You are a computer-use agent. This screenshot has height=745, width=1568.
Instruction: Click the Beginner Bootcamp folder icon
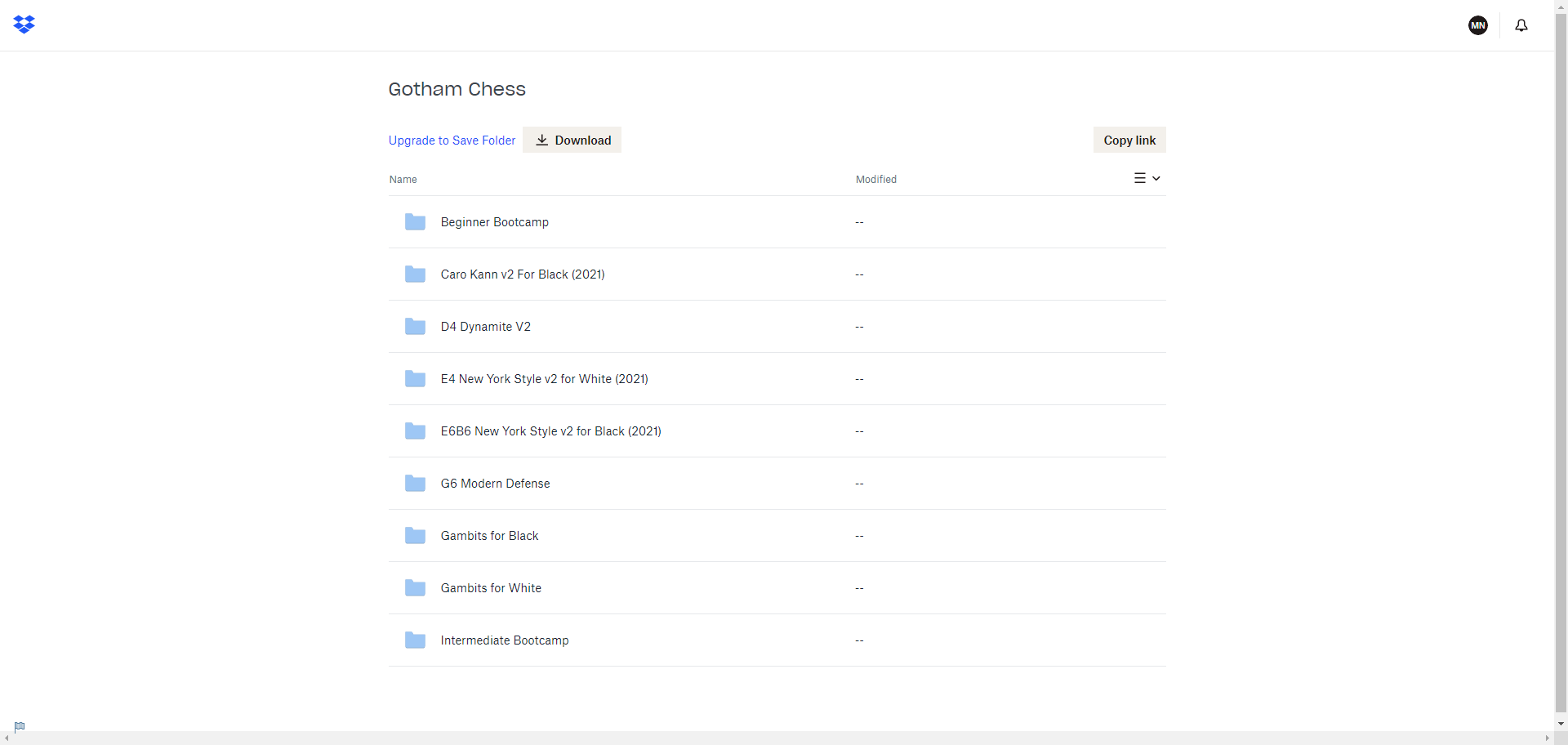(415, 222)
